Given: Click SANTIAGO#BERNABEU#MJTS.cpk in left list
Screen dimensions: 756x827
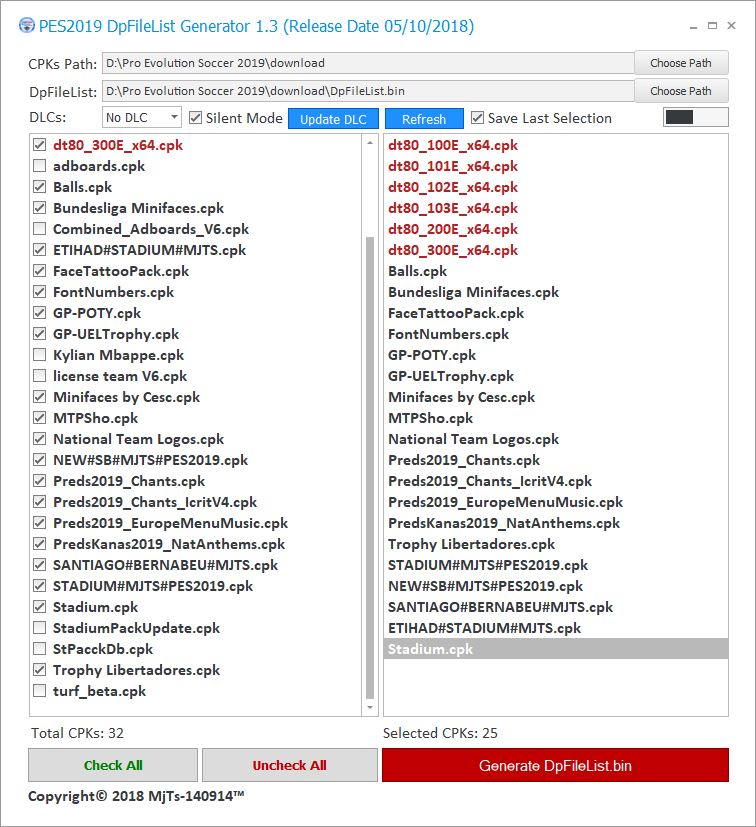Looking at the screenshot, I should tap(165, 565).
